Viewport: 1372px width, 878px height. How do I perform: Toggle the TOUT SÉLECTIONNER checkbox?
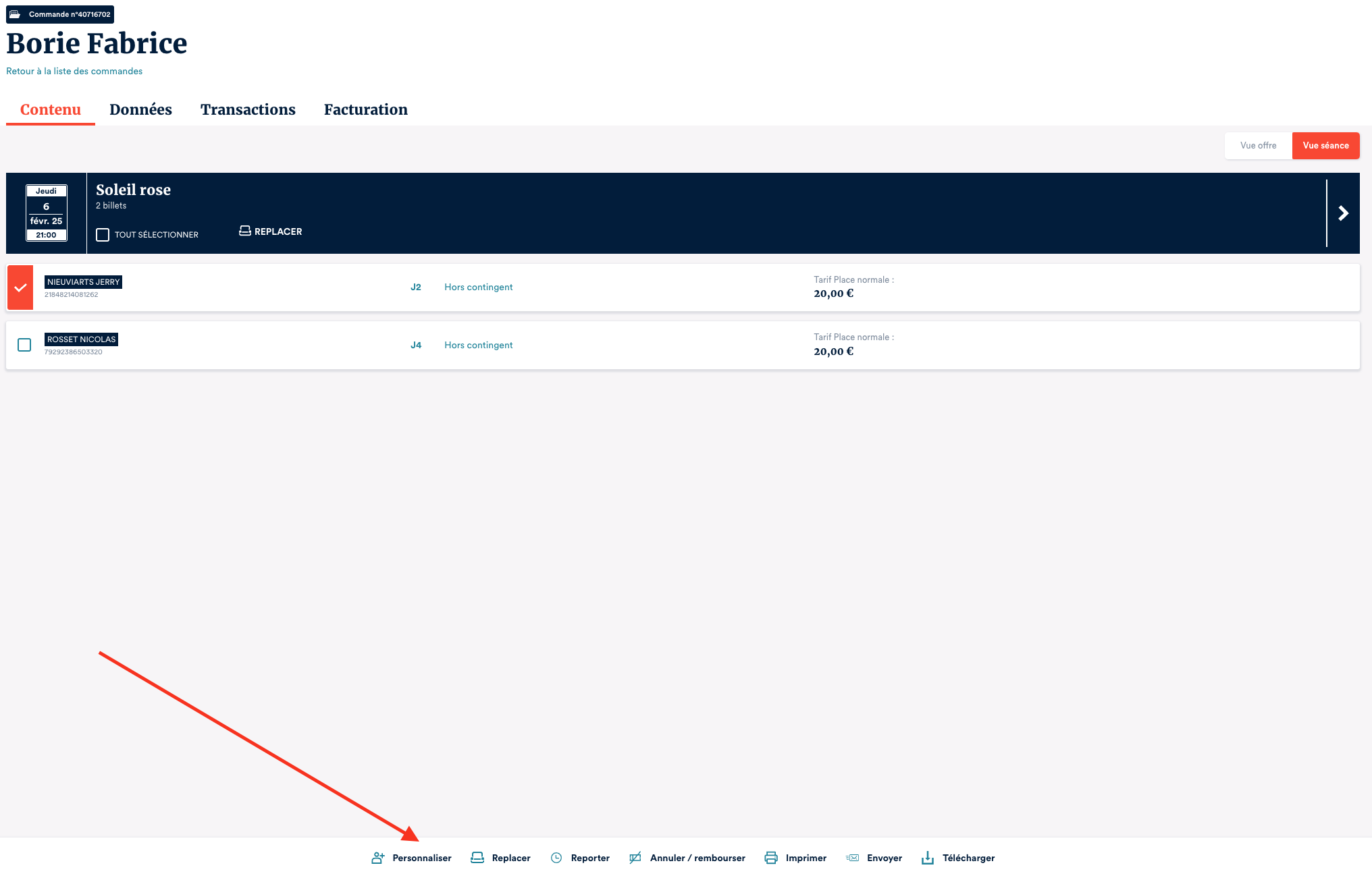(103, 235)
